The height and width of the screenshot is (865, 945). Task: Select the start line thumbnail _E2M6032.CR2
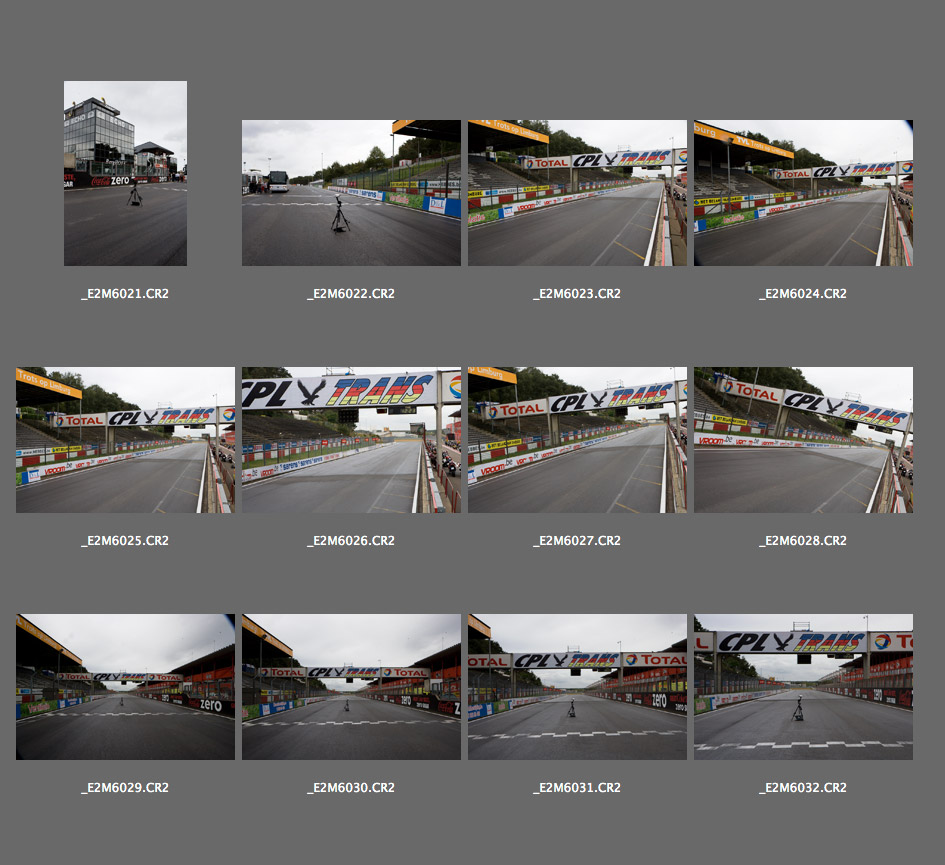(x=803, y=687)
